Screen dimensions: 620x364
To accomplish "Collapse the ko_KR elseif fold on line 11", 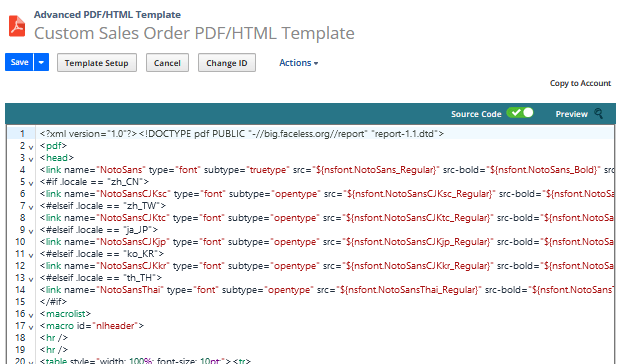I will [x=31, y=255].
